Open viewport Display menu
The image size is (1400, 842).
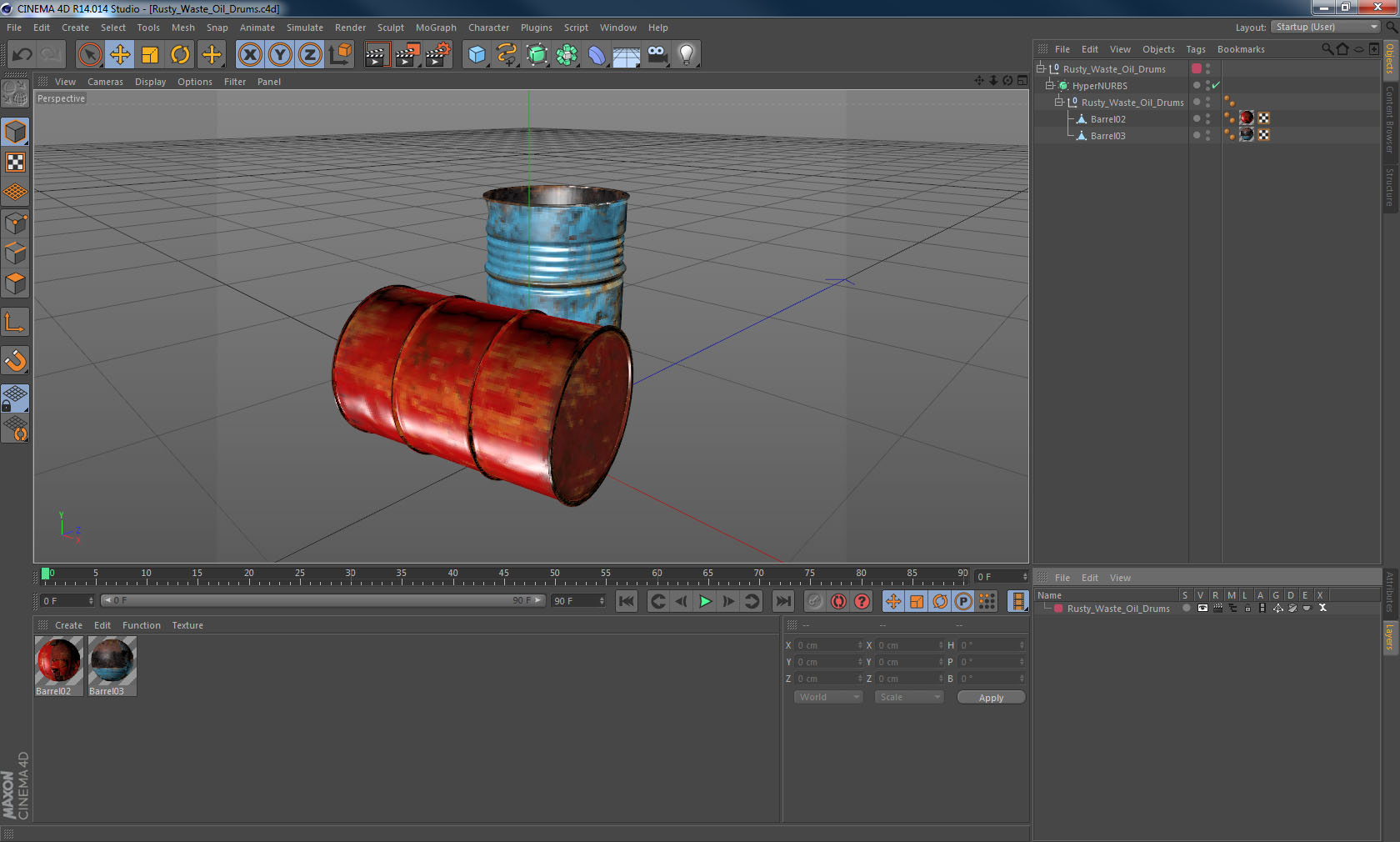click(150, 82)
